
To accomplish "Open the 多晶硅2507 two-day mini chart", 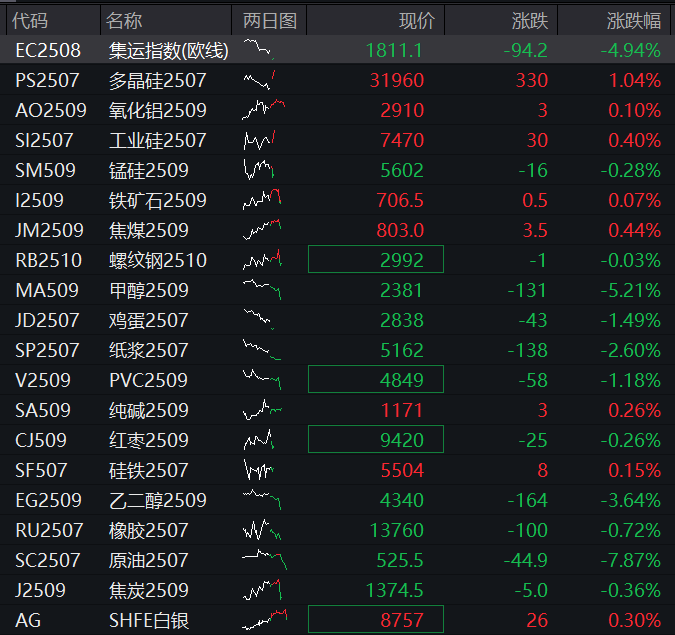I will [261, 80].
